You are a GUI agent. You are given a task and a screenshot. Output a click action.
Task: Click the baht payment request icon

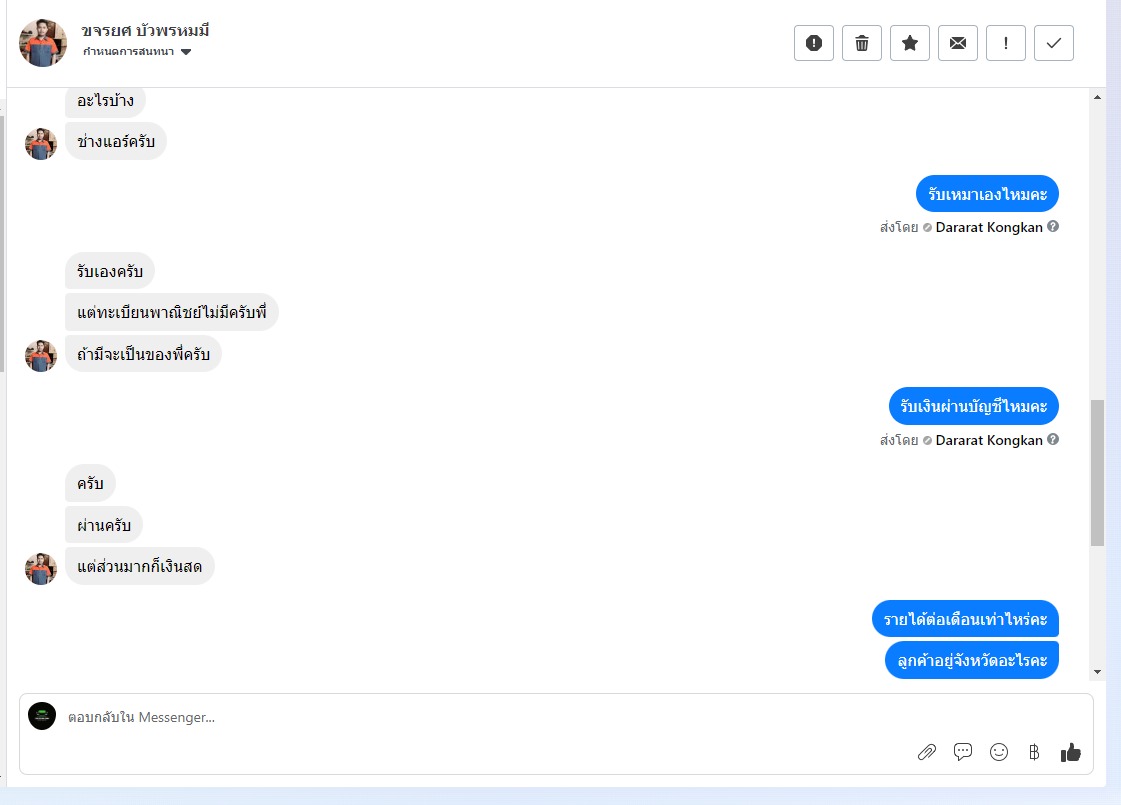(1034, 752)
